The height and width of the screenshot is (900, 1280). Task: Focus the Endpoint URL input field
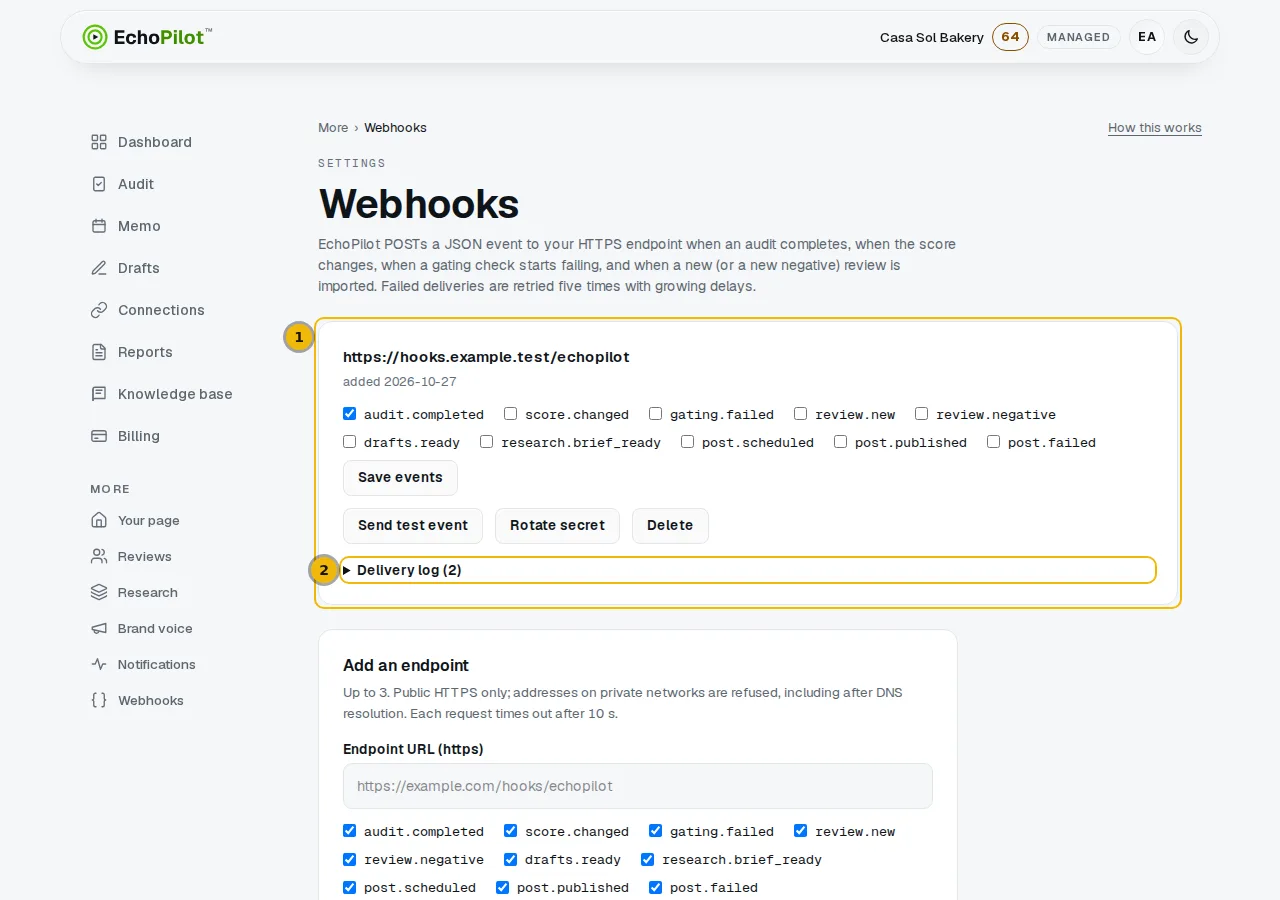click(x=638, y=786)
